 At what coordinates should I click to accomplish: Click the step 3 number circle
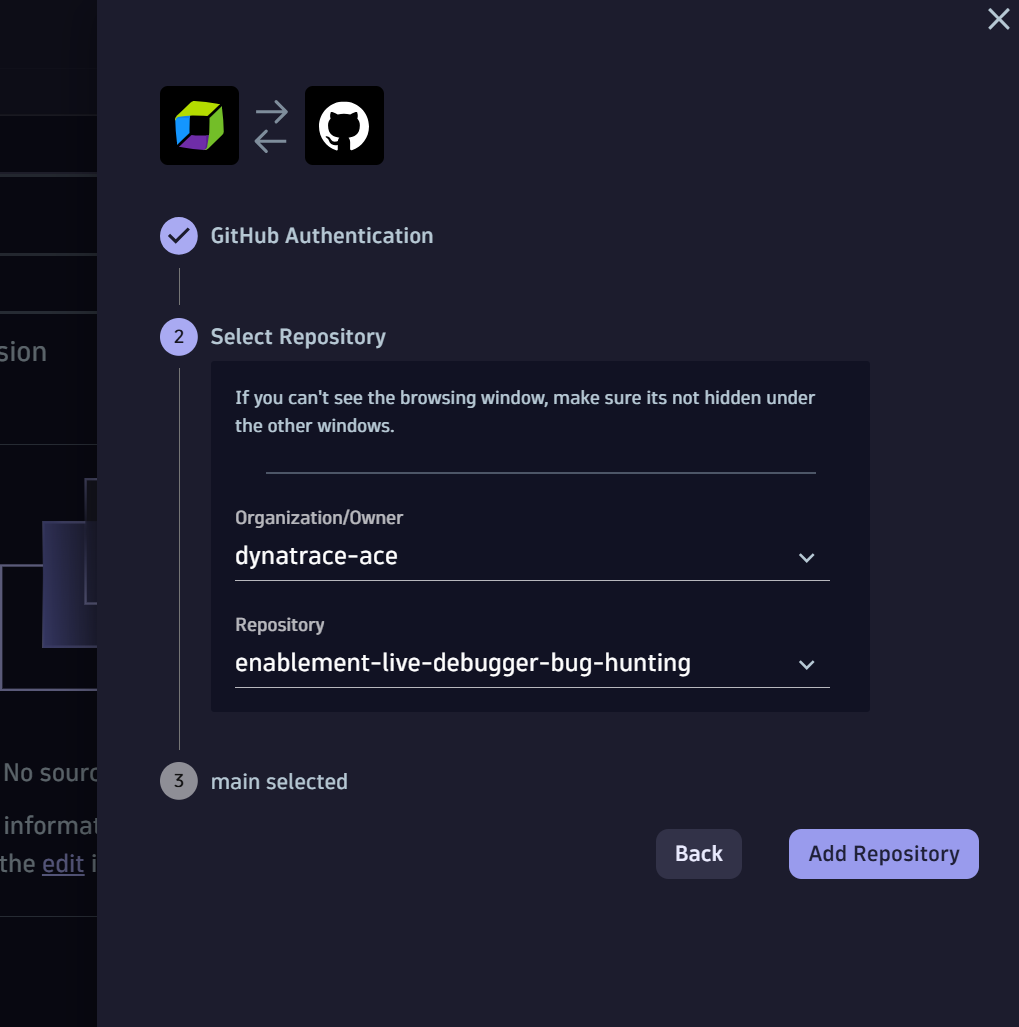point(179,781)
